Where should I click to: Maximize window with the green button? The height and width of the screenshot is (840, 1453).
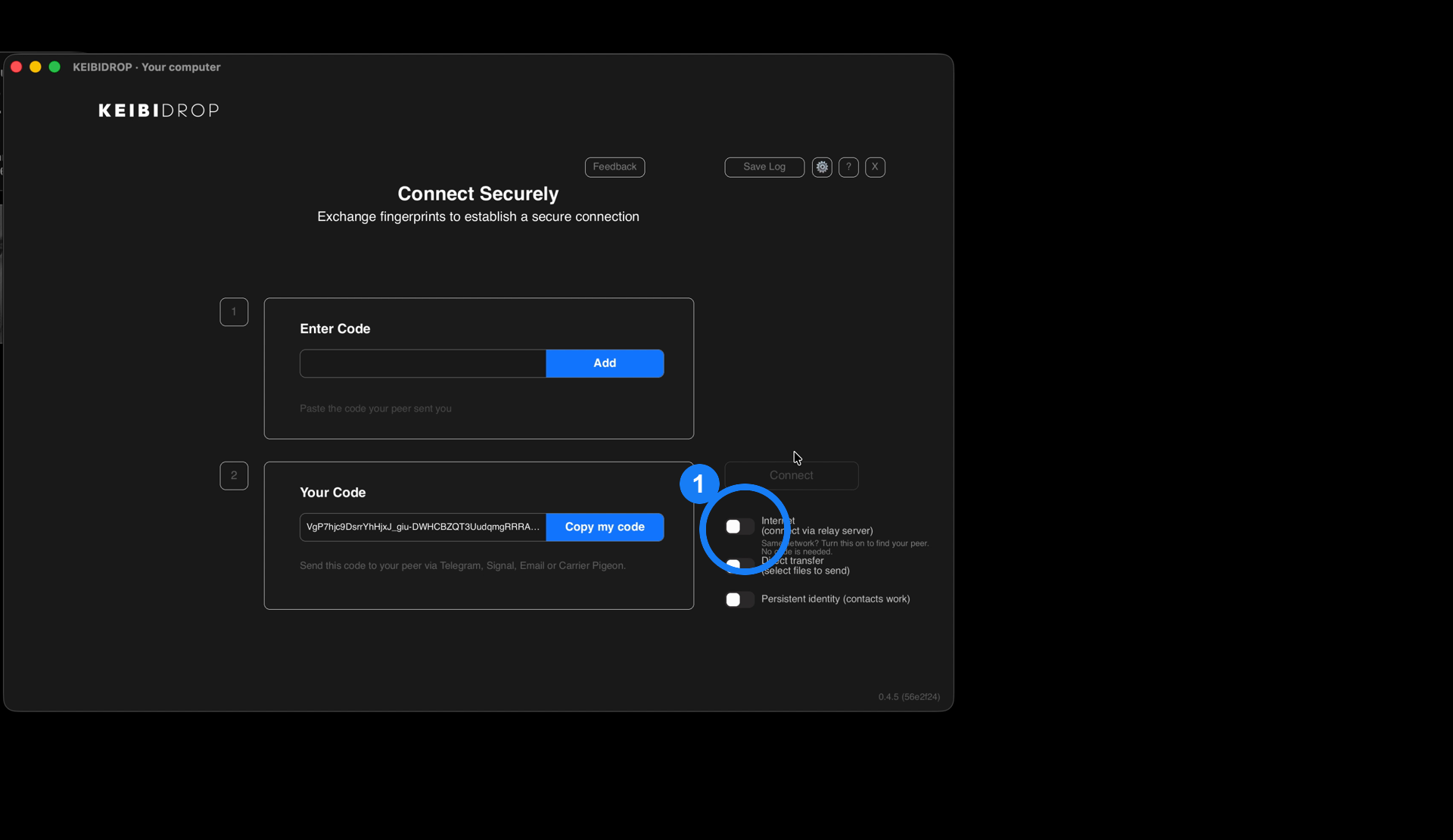click(54, 67)
